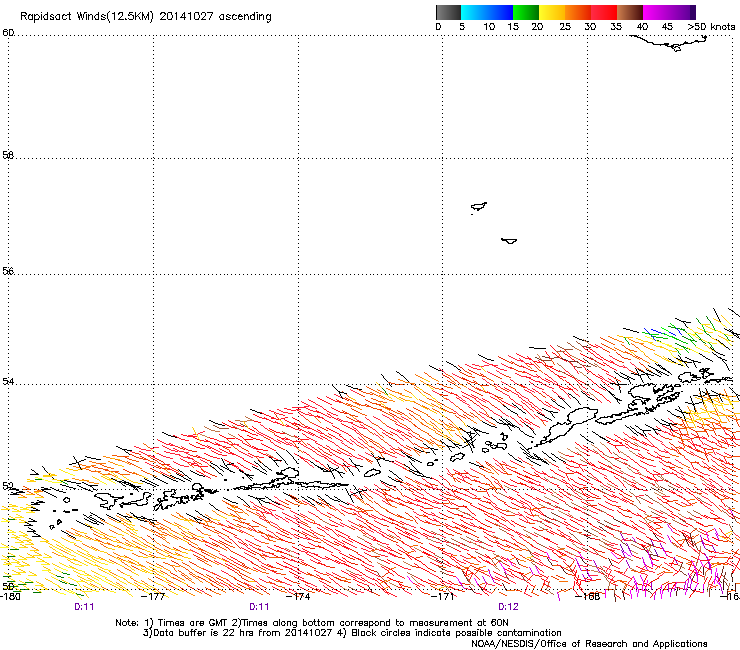Click the first D:11 time label at left
Viewport: 740px width, 650px height.
[84, 607]
